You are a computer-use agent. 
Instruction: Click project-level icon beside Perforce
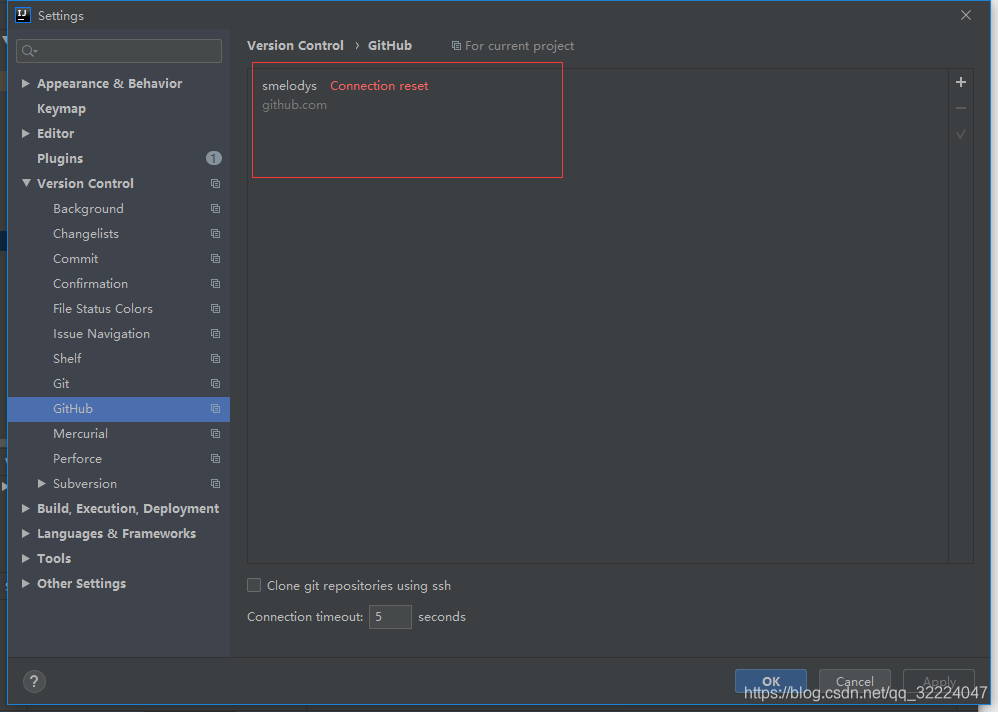215,458
